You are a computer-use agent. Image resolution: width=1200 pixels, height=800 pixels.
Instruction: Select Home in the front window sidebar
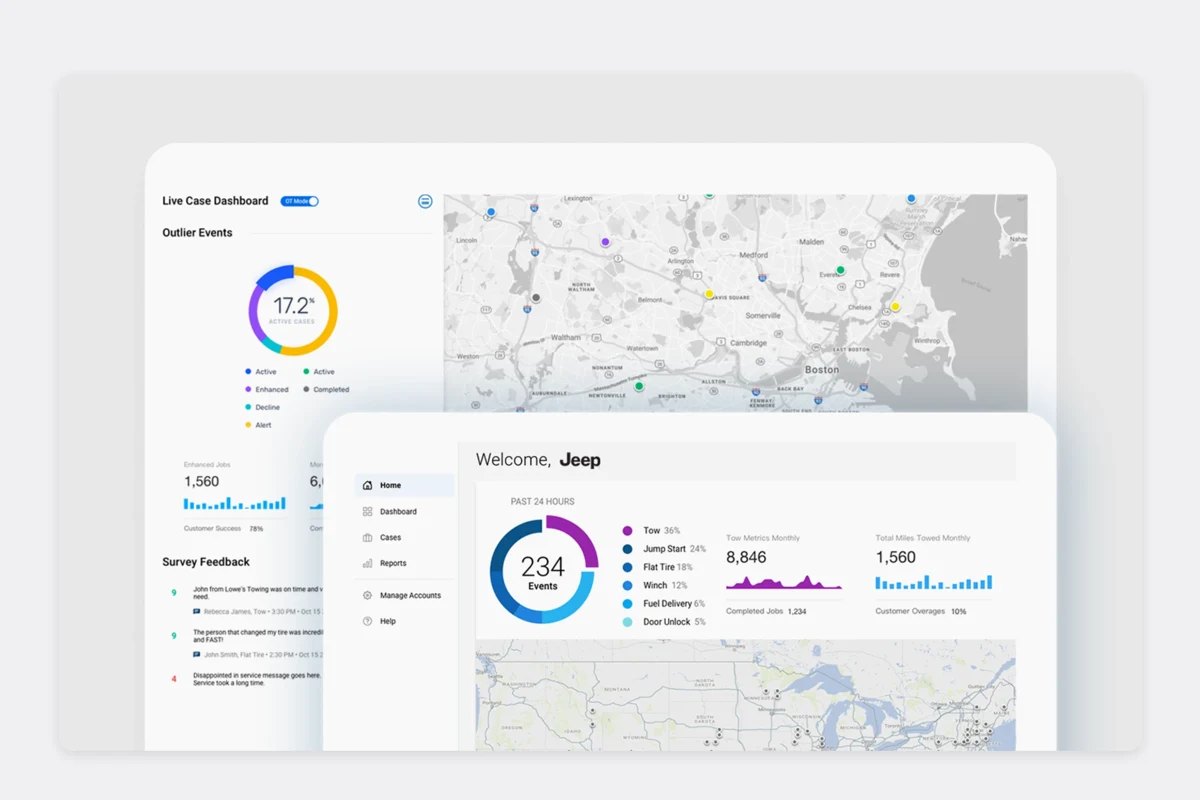point(404,485)
